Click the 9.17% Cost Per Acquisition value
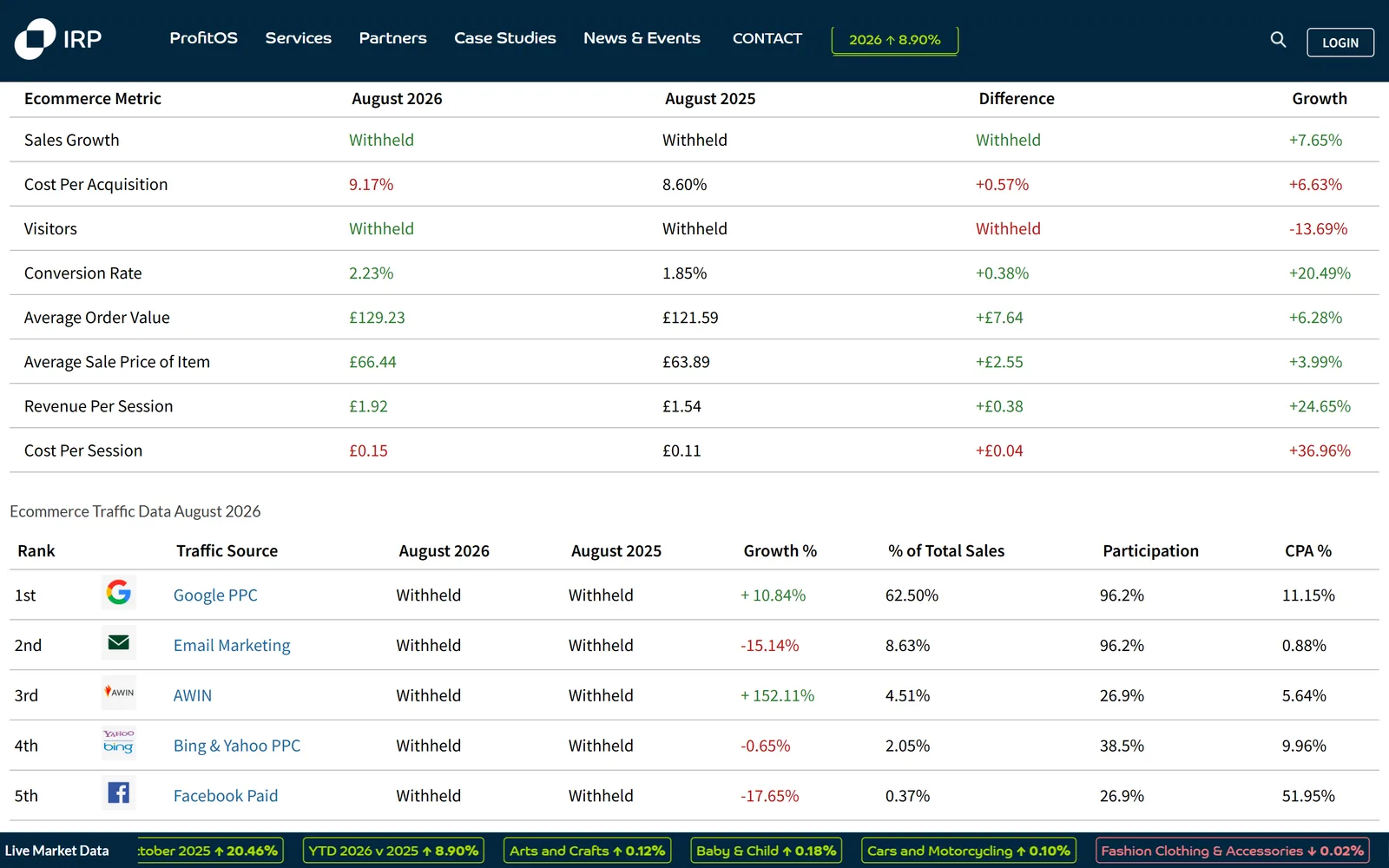 click(x=371, y=185)
